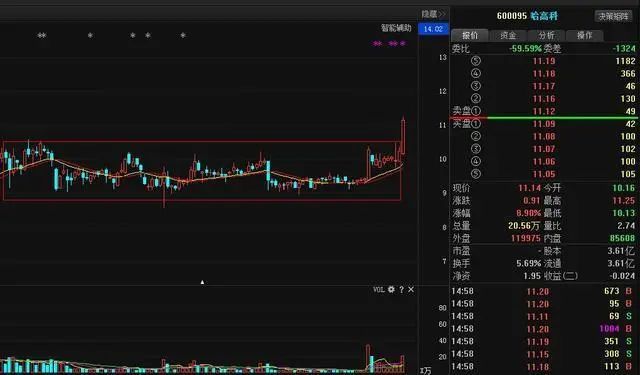This screenshot has height=375, width=640.
Task: Click the 现价 value 11.14
Action: coord(529,188)
